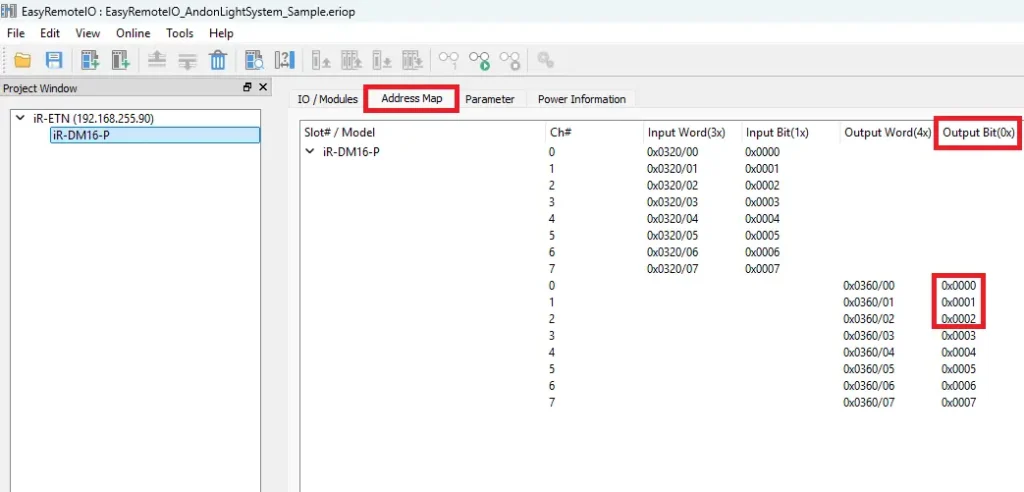The image size is (1024, 492).
Task: Collapse the iR-DM16-P row in Address Map
Action: tap(310, 152)
